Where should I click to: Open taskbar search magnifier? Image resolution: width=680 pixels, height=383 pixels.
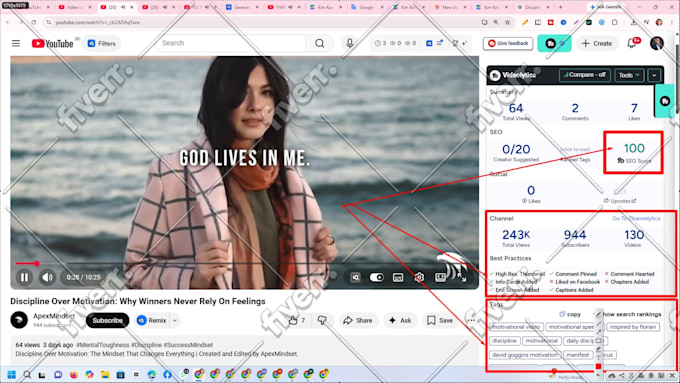coord(27,374)
